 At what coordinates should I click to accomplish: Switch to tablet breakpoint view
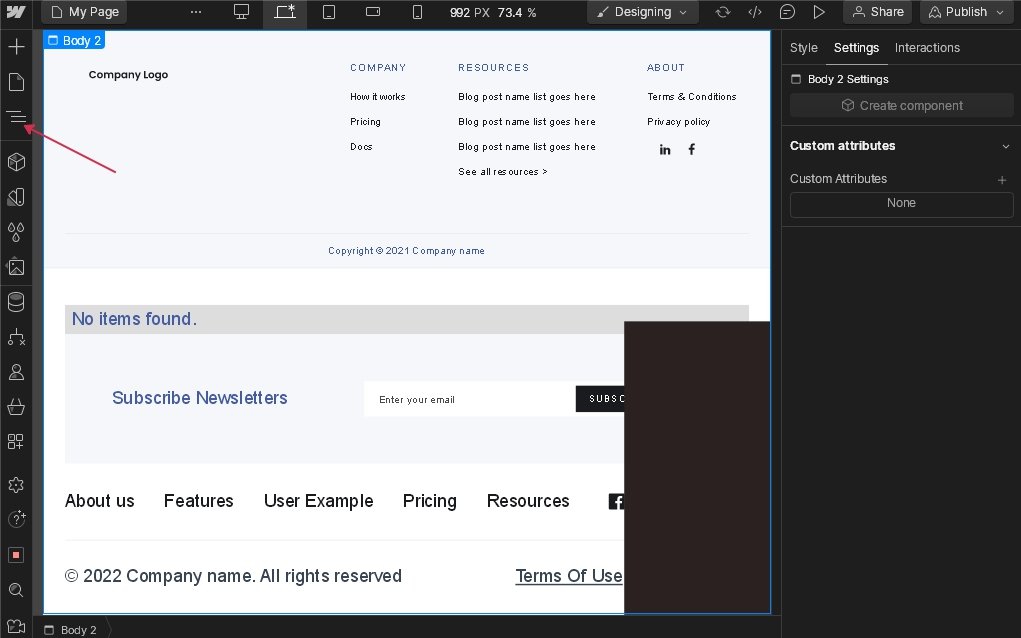point(329,12)
